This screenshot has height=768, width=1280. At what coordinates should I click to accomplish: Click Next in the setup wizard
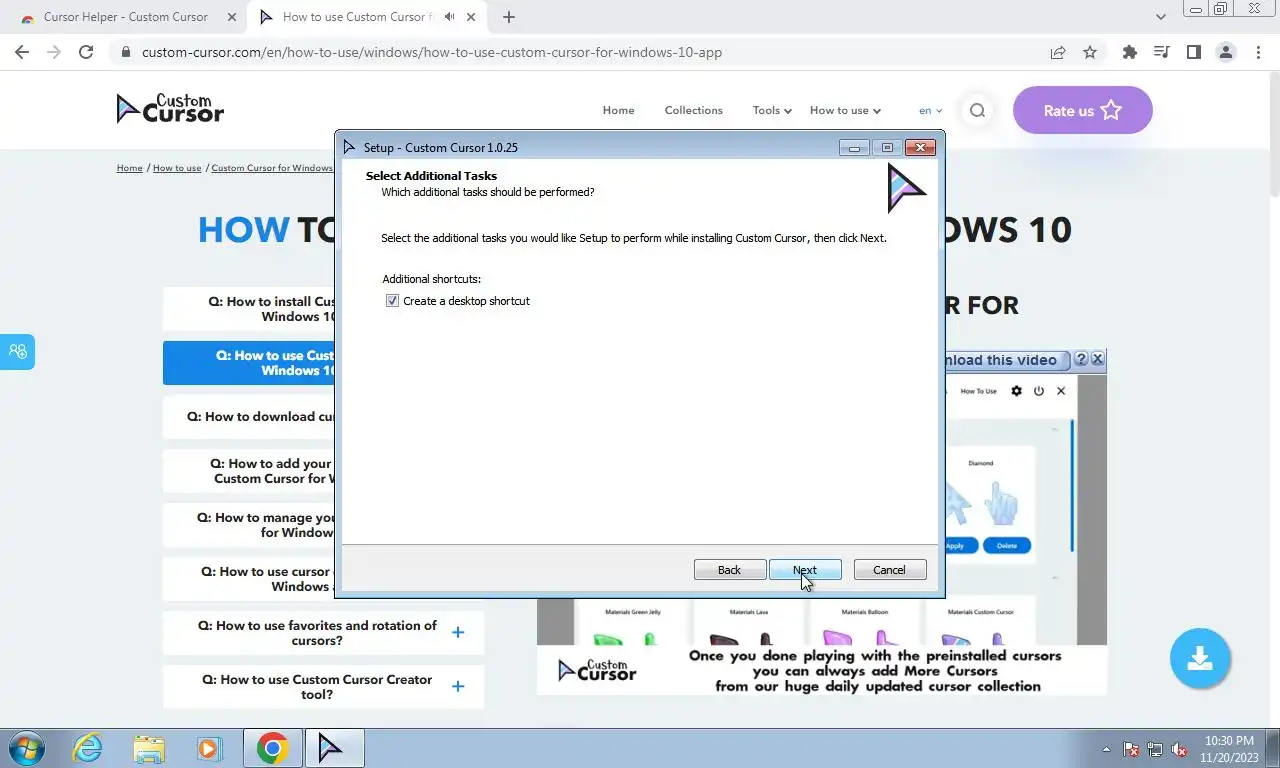click(x=805, y=570)
